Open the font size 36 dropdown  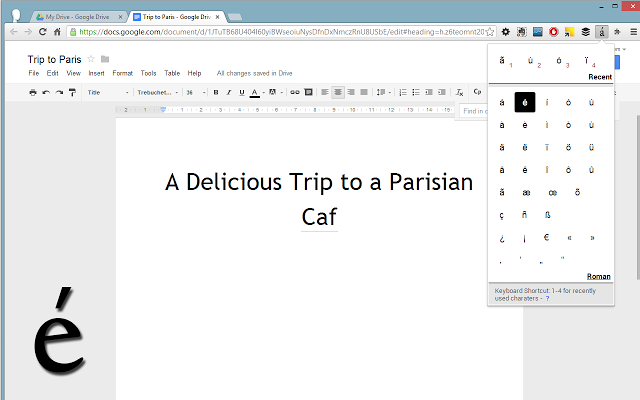[x=196, y=92]
